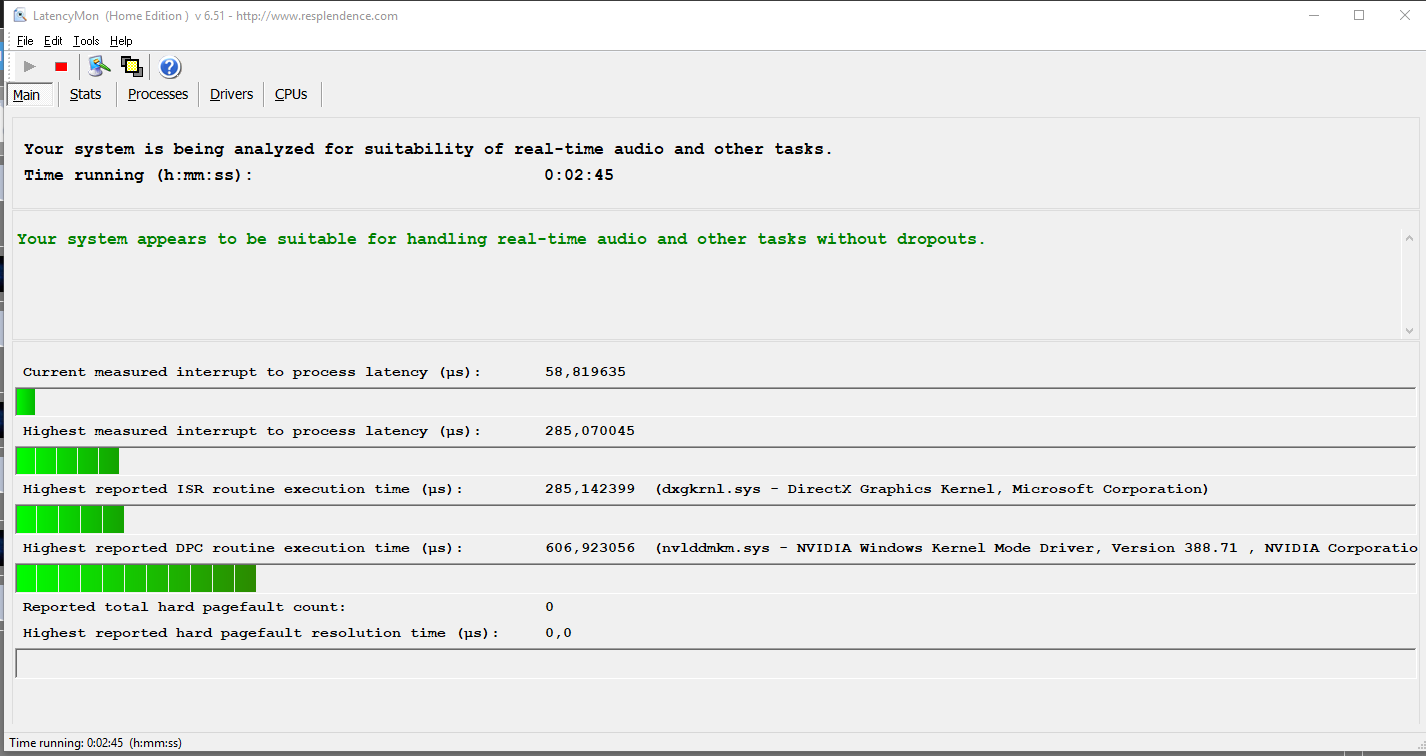Viewport: 1426px width, 756px height.
Task: Click the DPC value 606,923056
Action: coord(590,548)
